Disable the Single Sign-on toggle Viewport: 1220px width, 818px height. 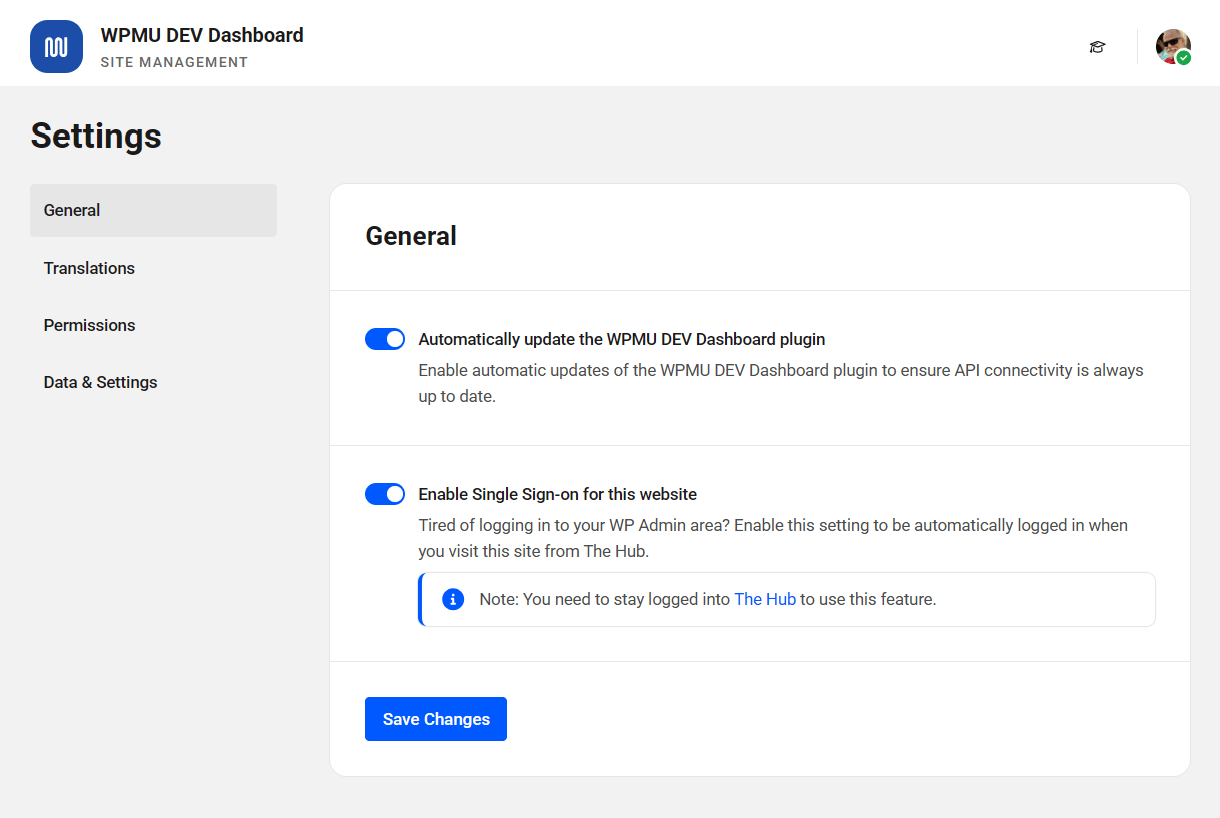click(385, 494)
